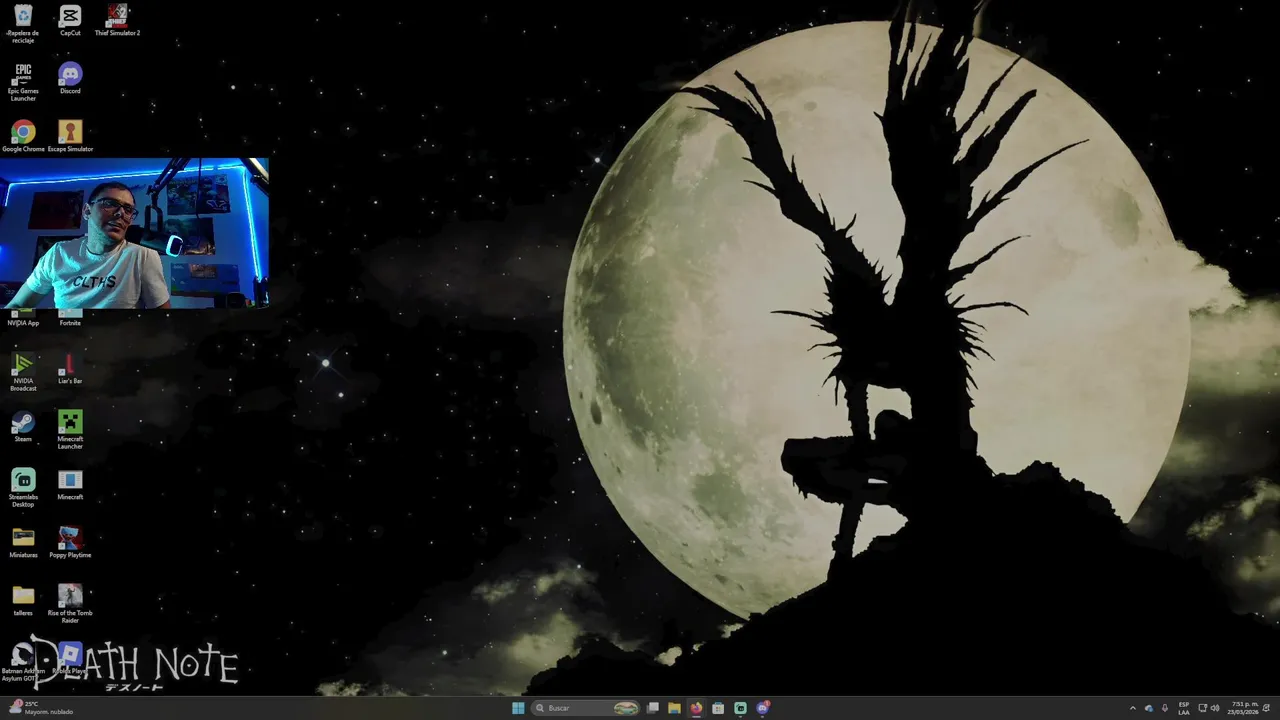Select the Liar's Bar desktop icon
This screenshot has width=1280, height=720.
pyautogui.click(x=70, y=369)
